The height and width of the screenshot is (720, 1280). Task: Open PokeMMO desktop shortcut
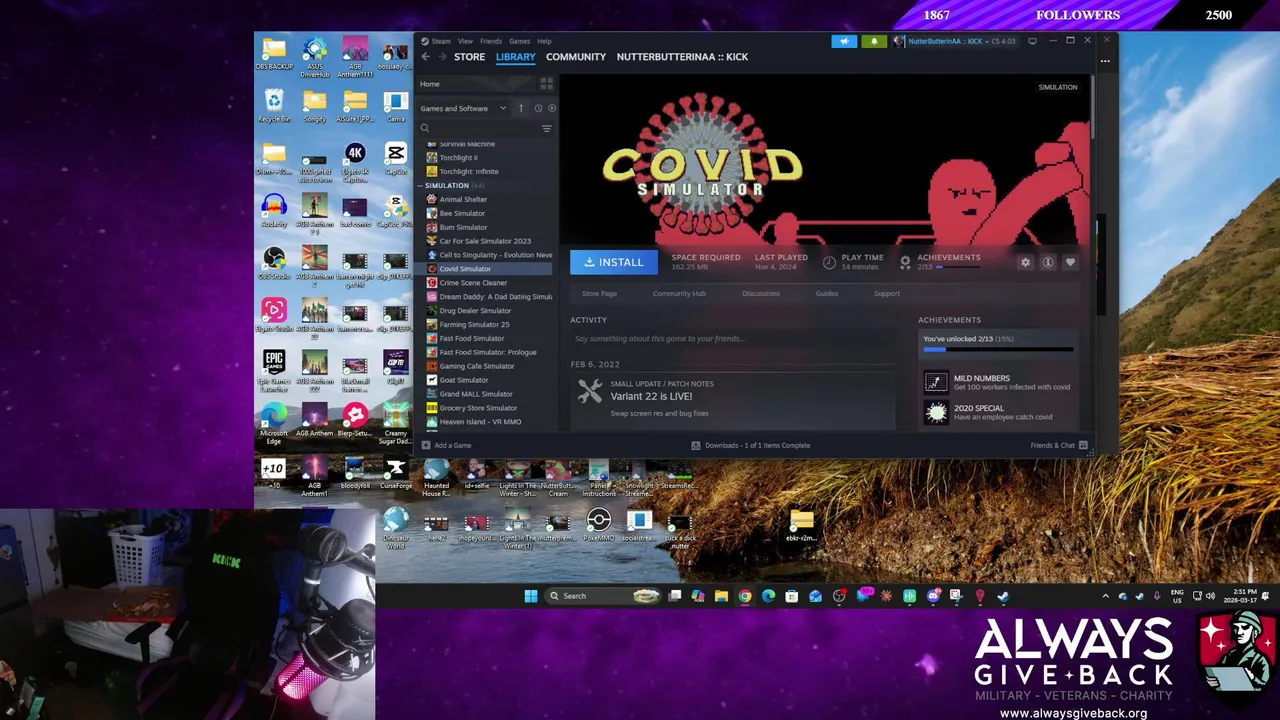click(x=599, y=525)
